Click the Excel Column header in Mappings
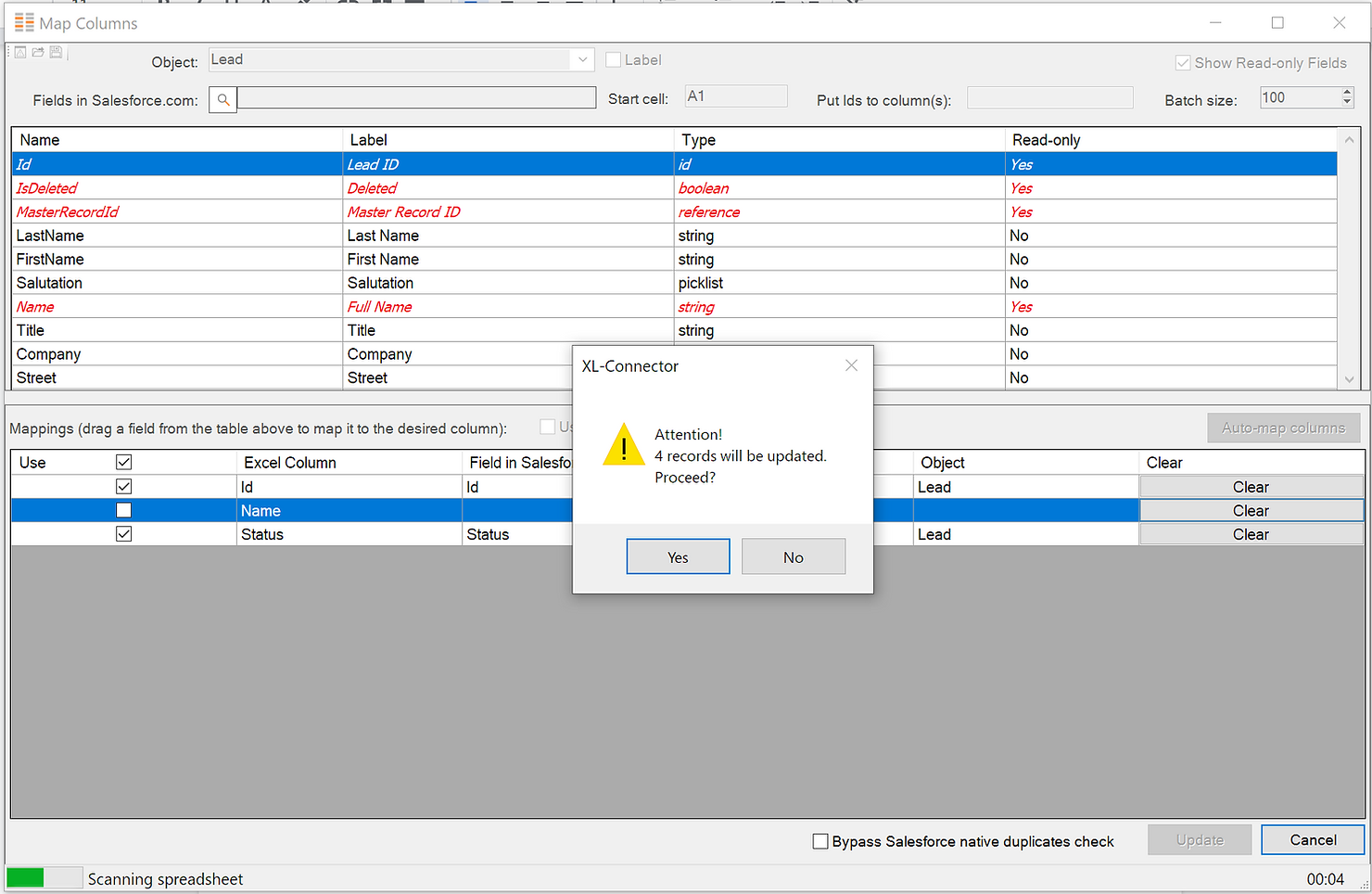The height and width of the screenshot is (894, 1372). pos(349,462)
